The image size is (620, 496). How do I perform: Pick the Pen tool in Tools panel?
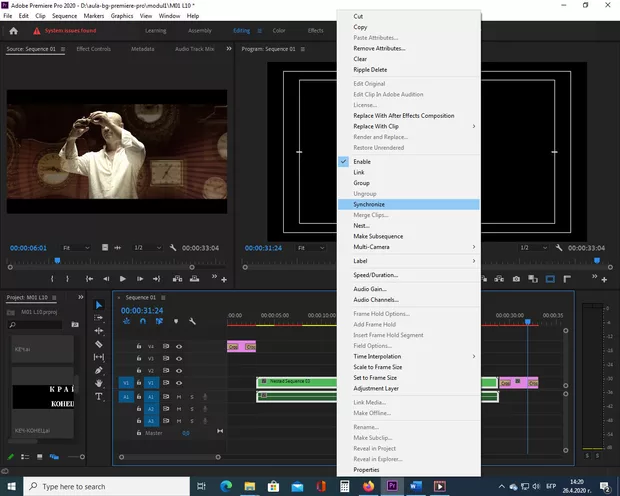tap(99, 370)
